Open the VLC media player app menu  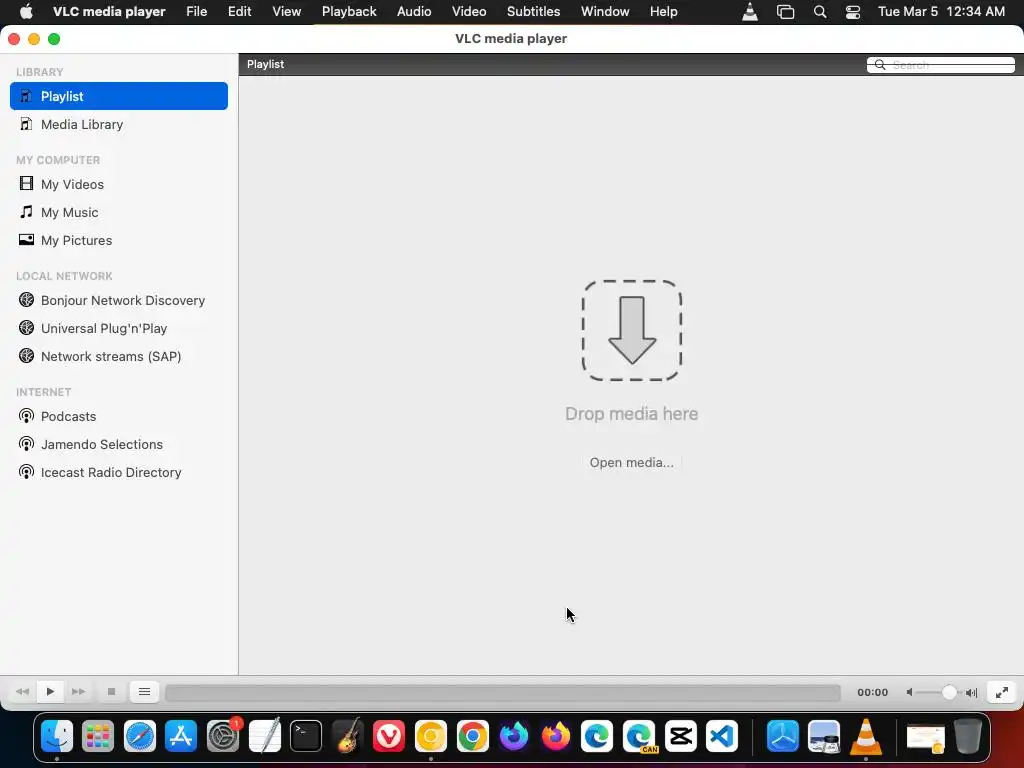[109, 12]
